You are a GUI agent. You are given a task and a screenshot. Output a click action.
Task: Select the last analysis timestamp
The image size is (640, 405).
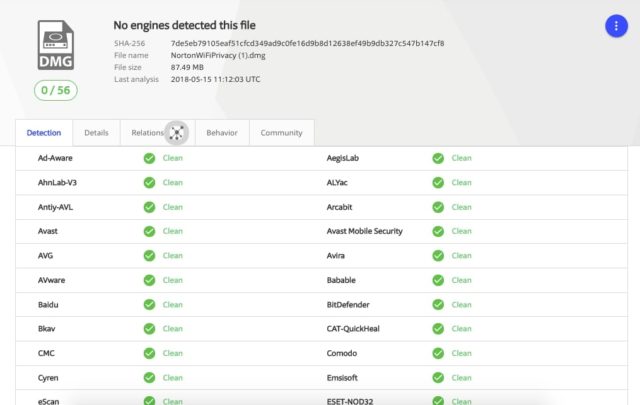point(215,79)
